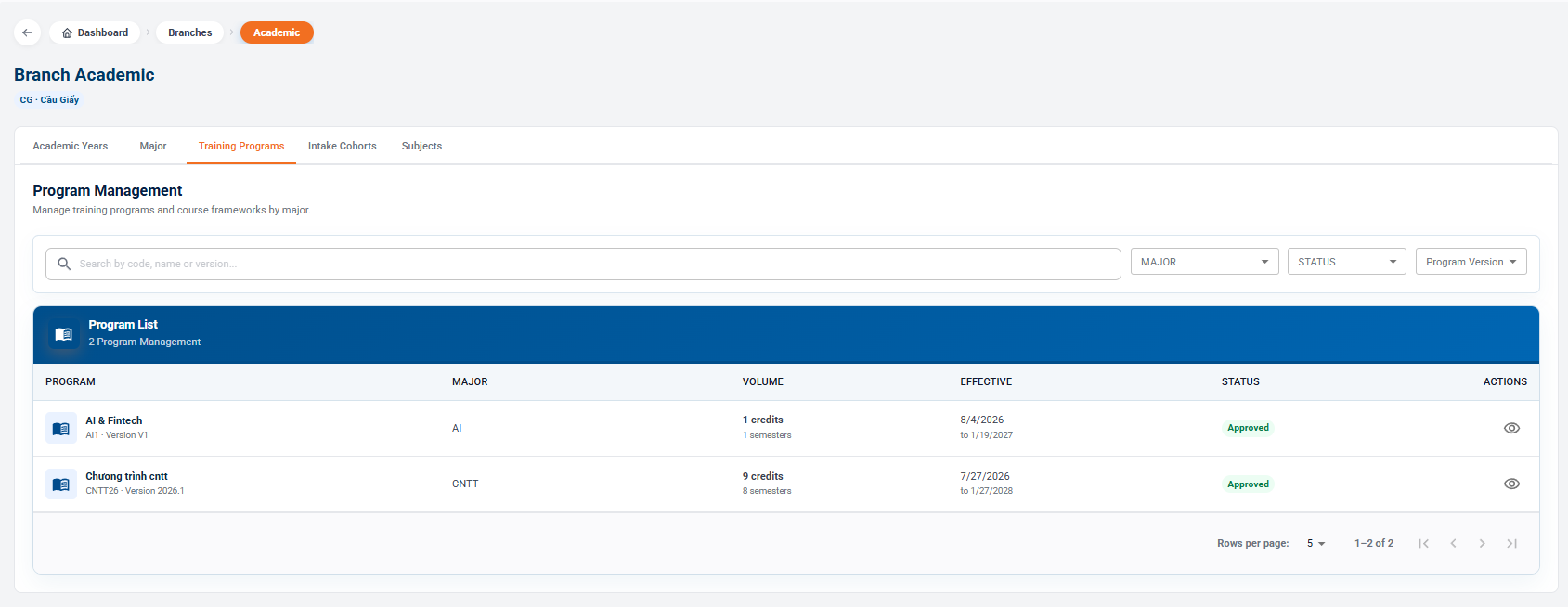The image size is (1568, 607).
Task: Switch to Academic Years tab
Action: tap(71, 146)
